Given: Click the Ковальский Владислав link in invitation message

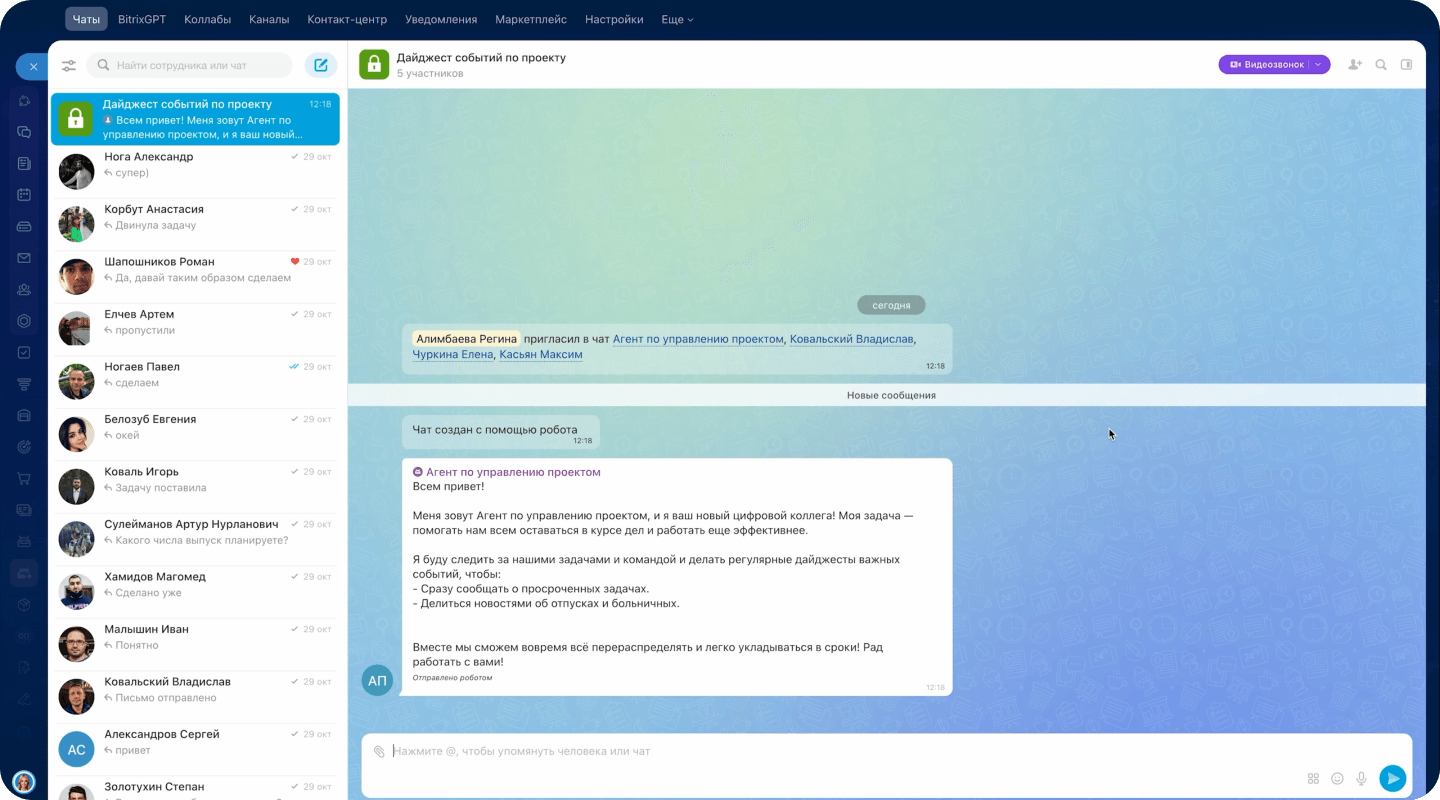Looking at the screenshot, I should [x=851, y=339].
